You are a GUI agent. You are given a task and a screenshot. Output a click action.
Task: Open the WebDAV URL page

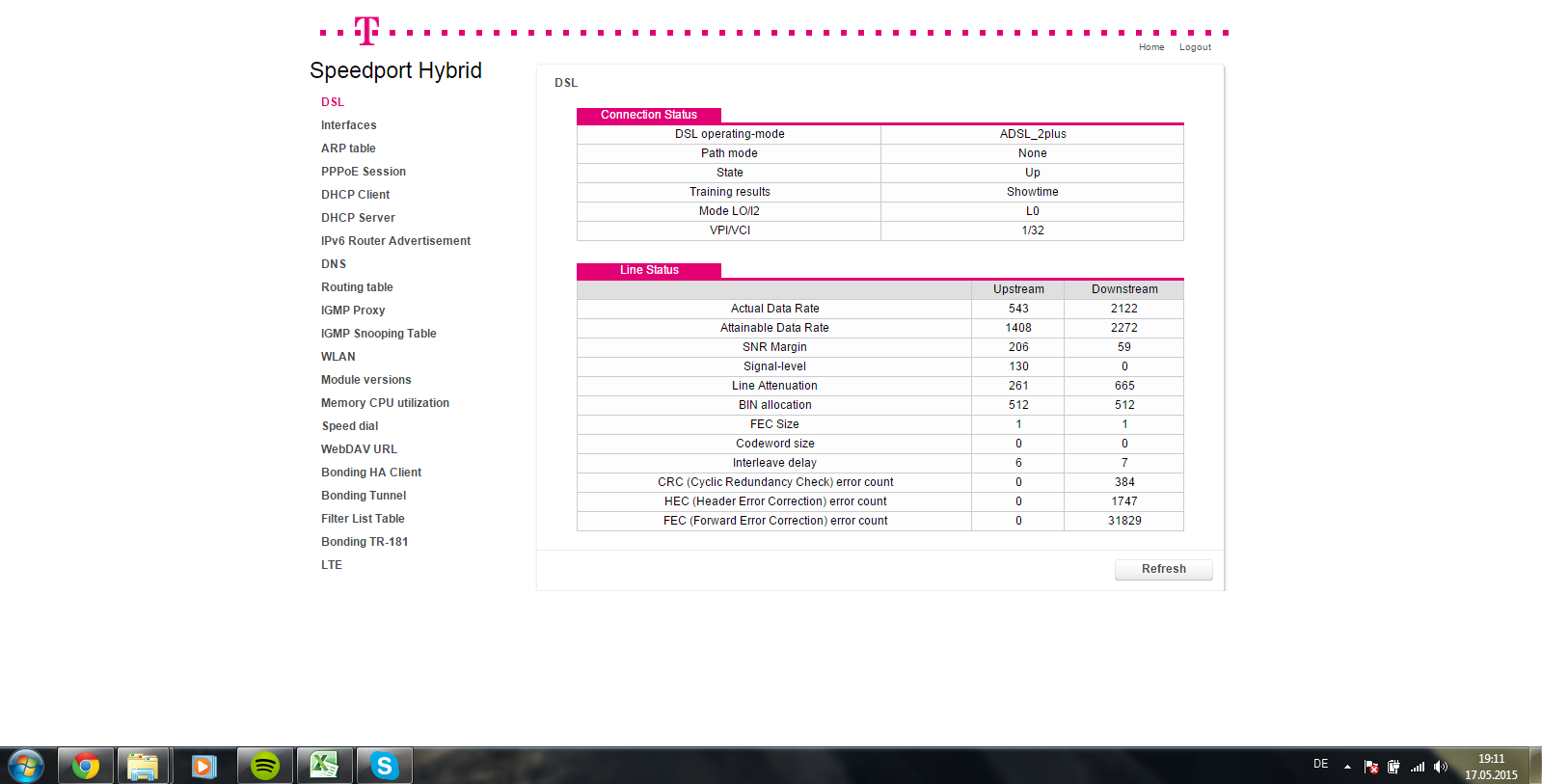pyautogui.click(x=359, y=449)
